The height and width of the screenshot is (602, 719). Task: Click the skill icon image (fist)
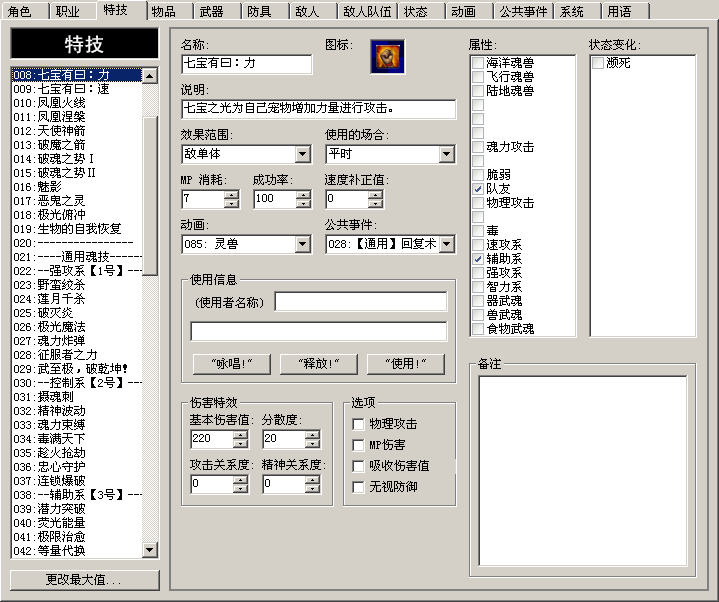point(387,57)
